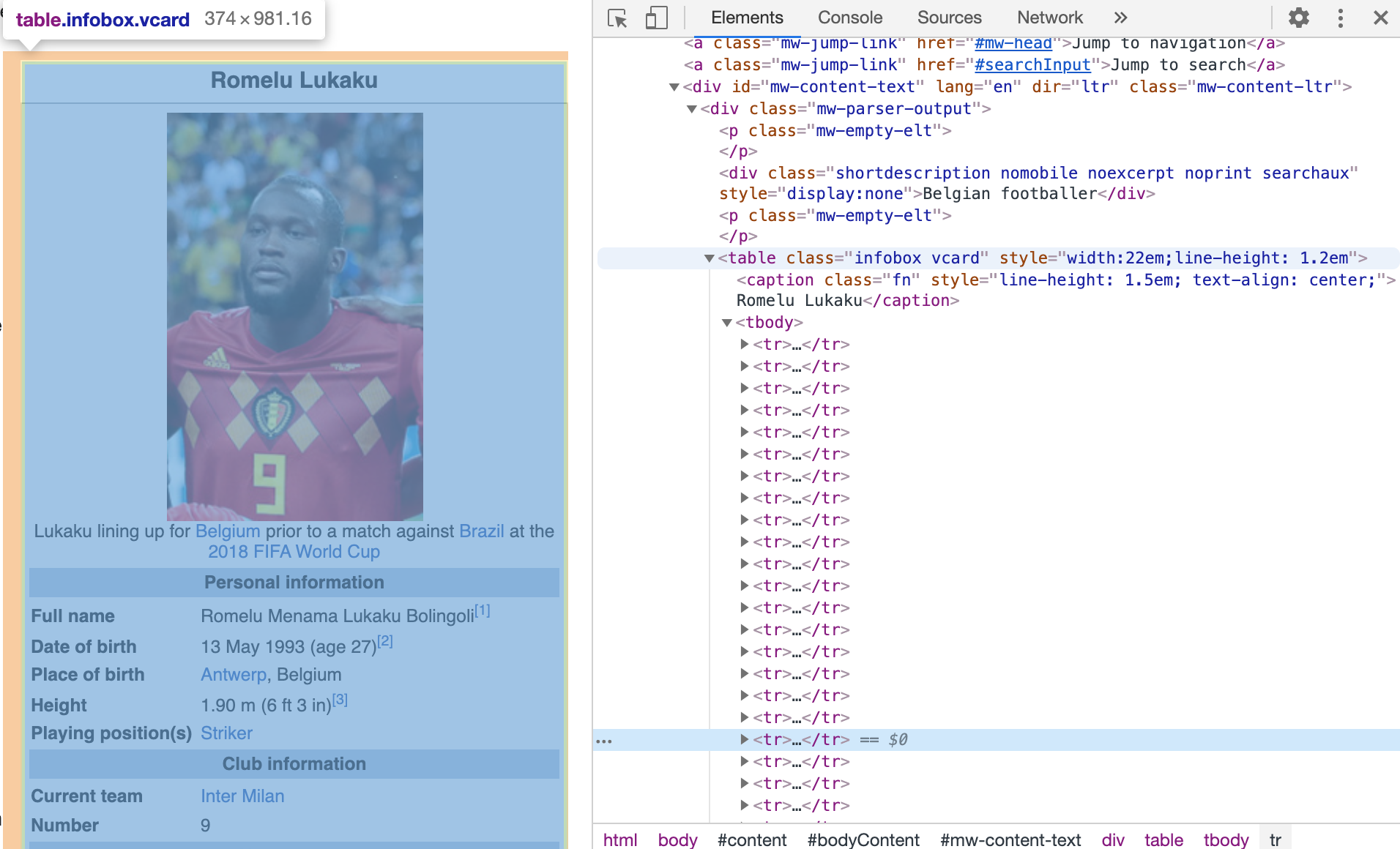Click the #mw-head href link
1400x849 pixels.
click(1013, 43)
